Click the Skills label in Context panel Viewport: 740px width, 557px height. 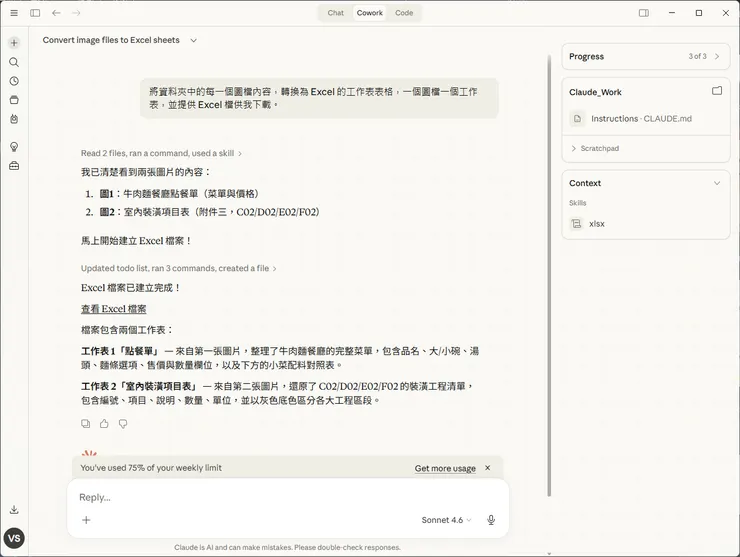[x=577, y=203]
